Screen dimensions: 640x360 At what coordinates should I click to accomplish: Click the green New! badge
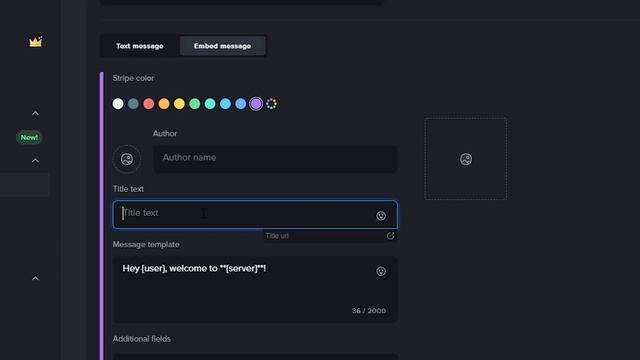click(29, 138)
